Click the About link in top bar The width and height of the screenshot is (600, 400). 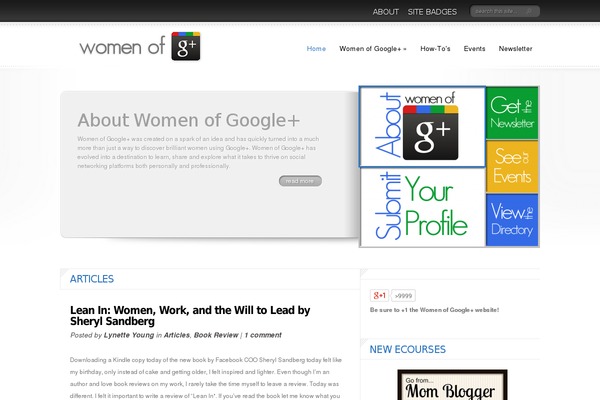pyautogui.click(x=386, y=12)
